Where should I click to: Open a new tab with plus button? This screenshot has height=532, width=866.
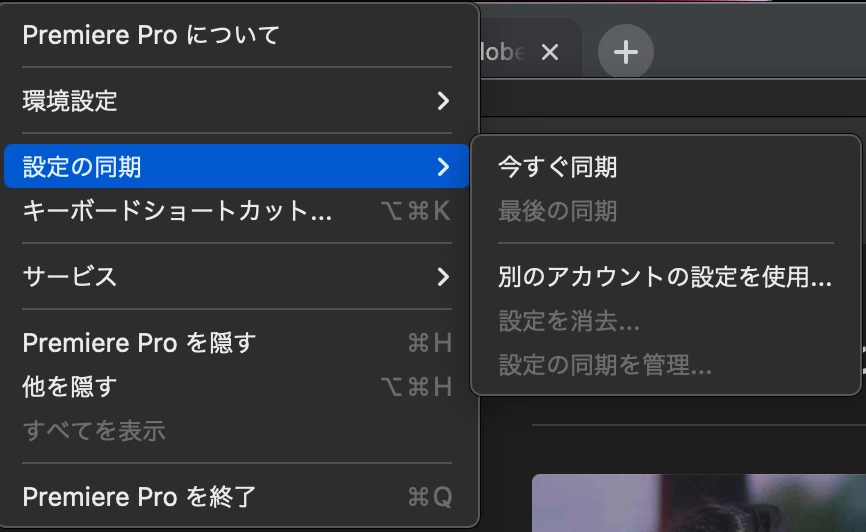point(626,52)
